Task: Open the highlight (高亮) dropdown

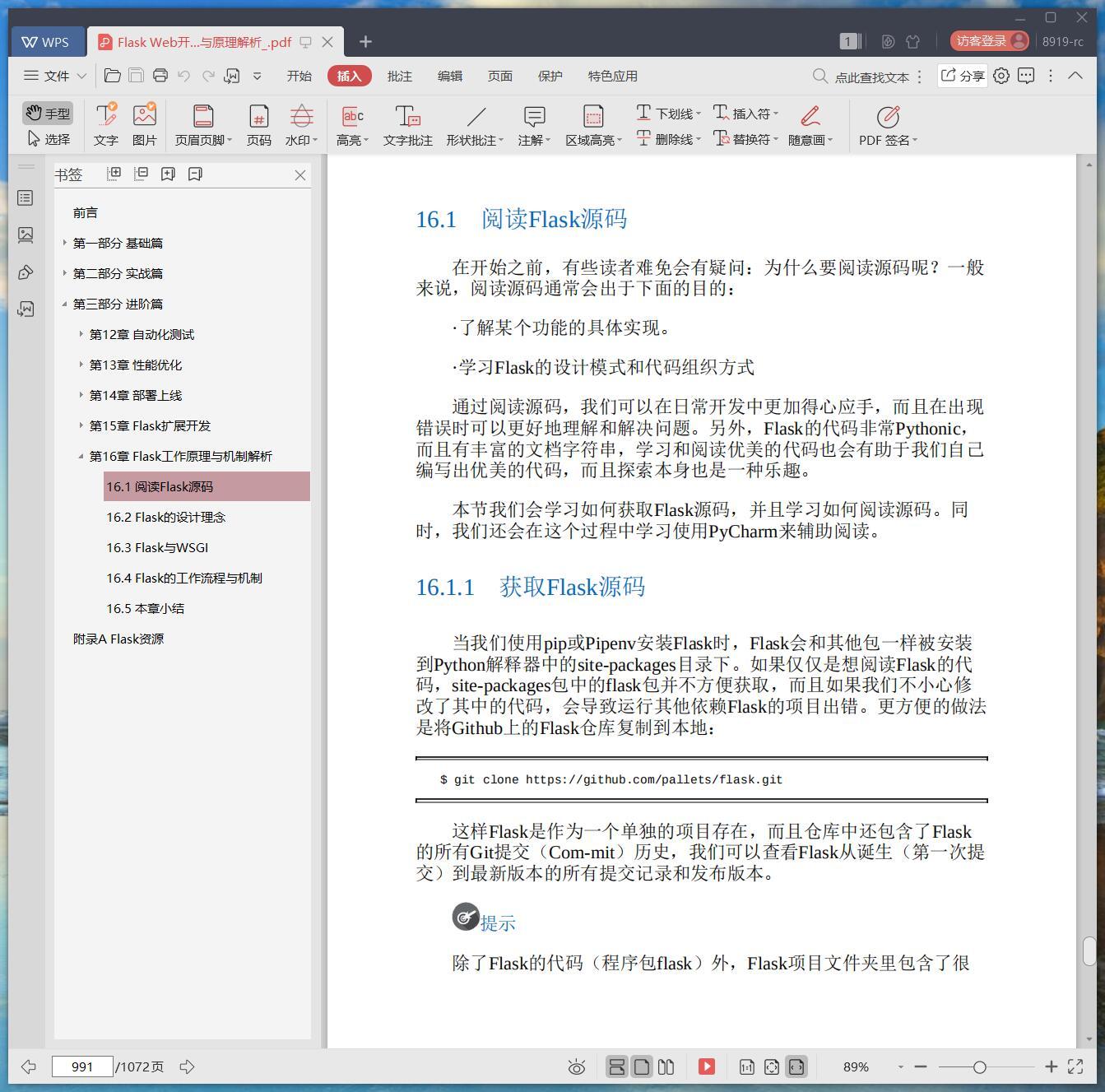Action: pyautogui.click(x=352, y=125)
